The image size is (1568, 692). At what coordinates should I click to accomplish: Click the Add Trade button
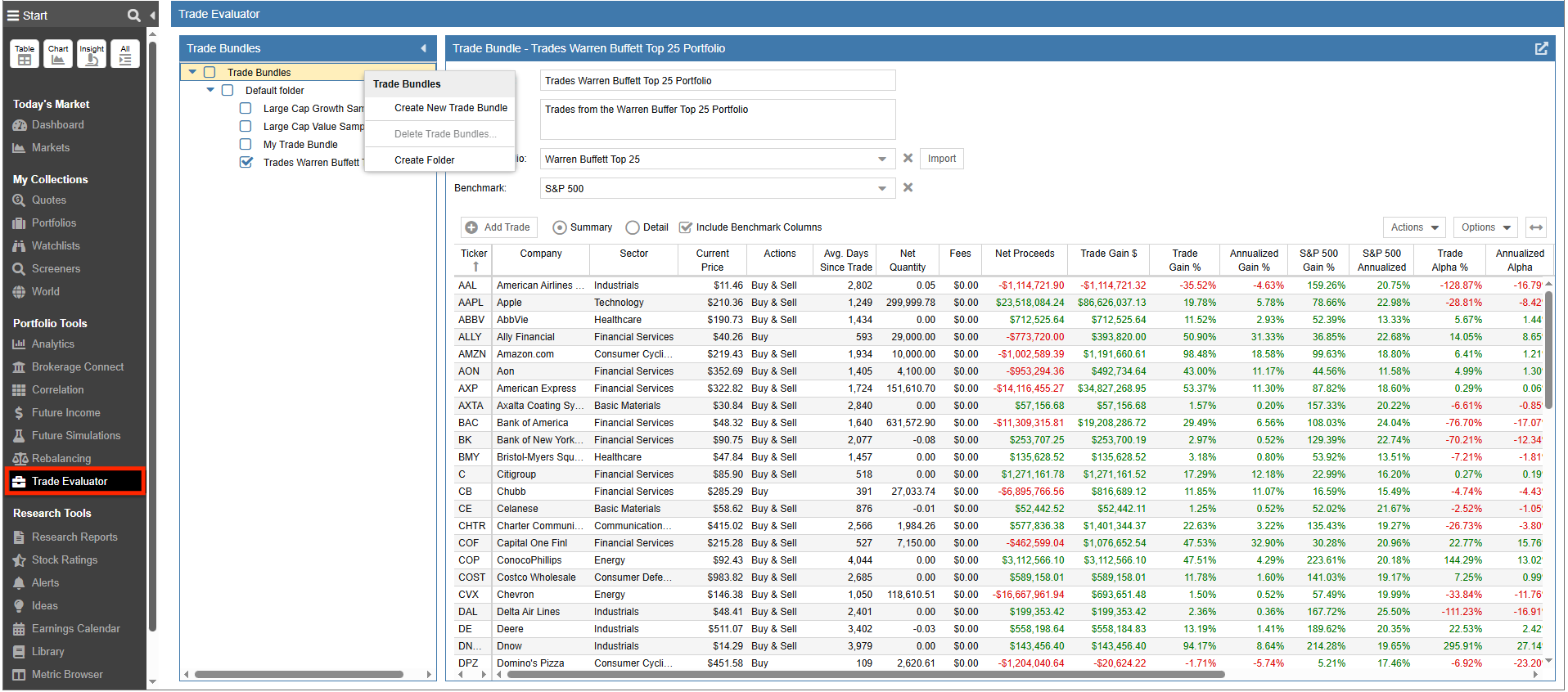coord(498,227)
